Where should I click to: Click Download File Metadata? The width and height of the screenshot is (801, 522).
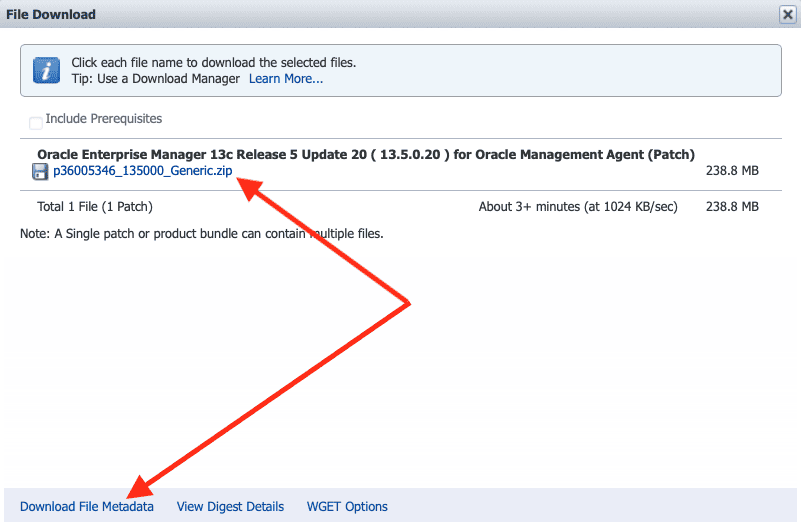point(87,506)
